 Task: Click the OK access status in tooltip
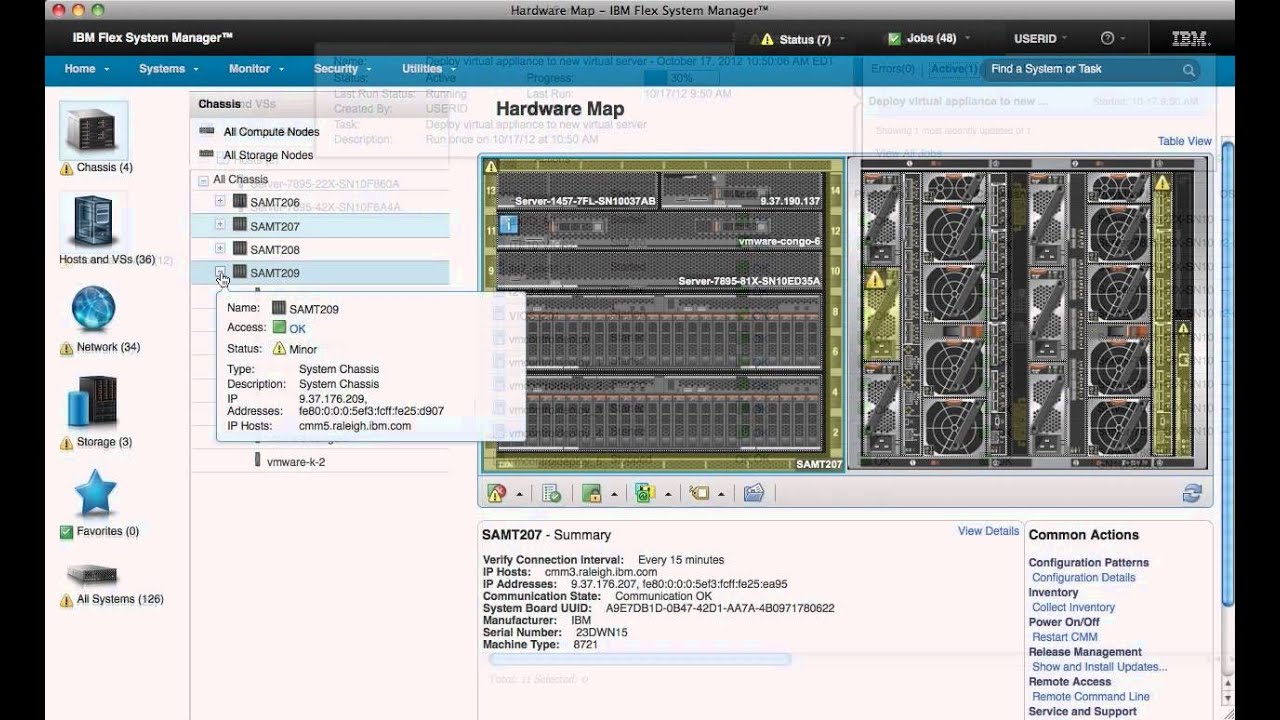(297, 328)
